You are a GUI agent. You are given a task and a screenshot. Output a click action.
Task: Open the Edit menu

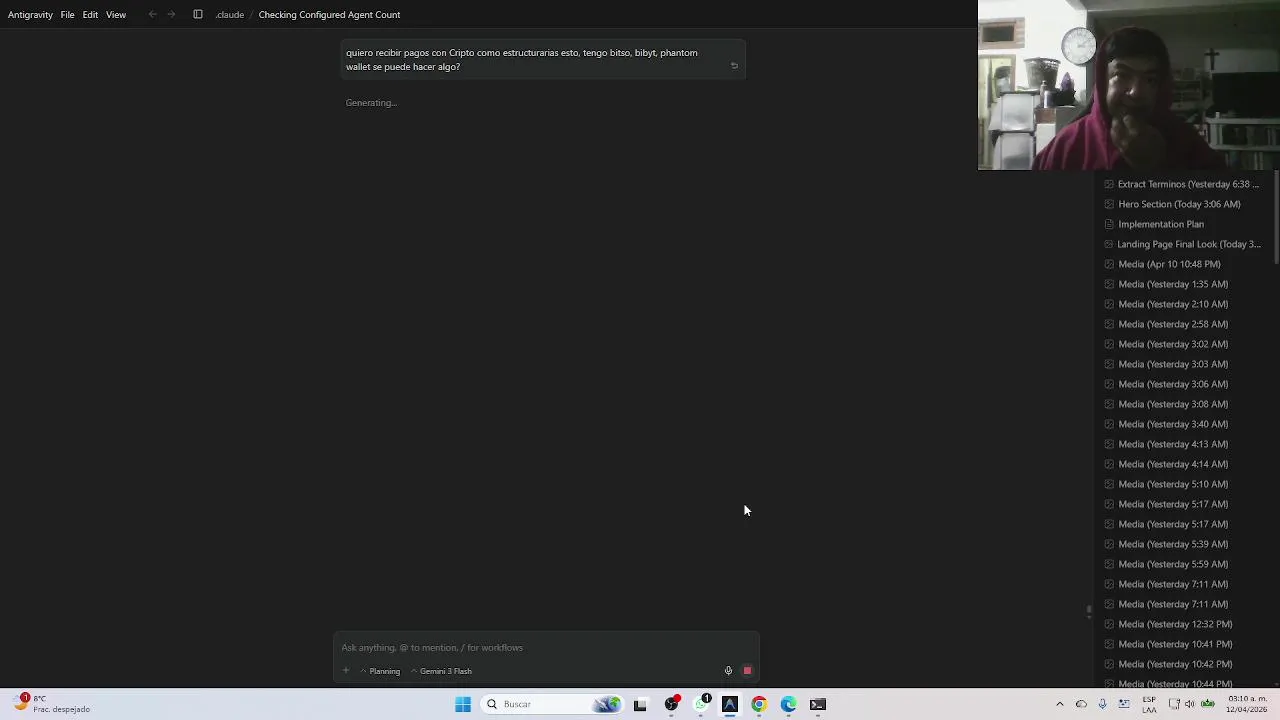[90, 14]
